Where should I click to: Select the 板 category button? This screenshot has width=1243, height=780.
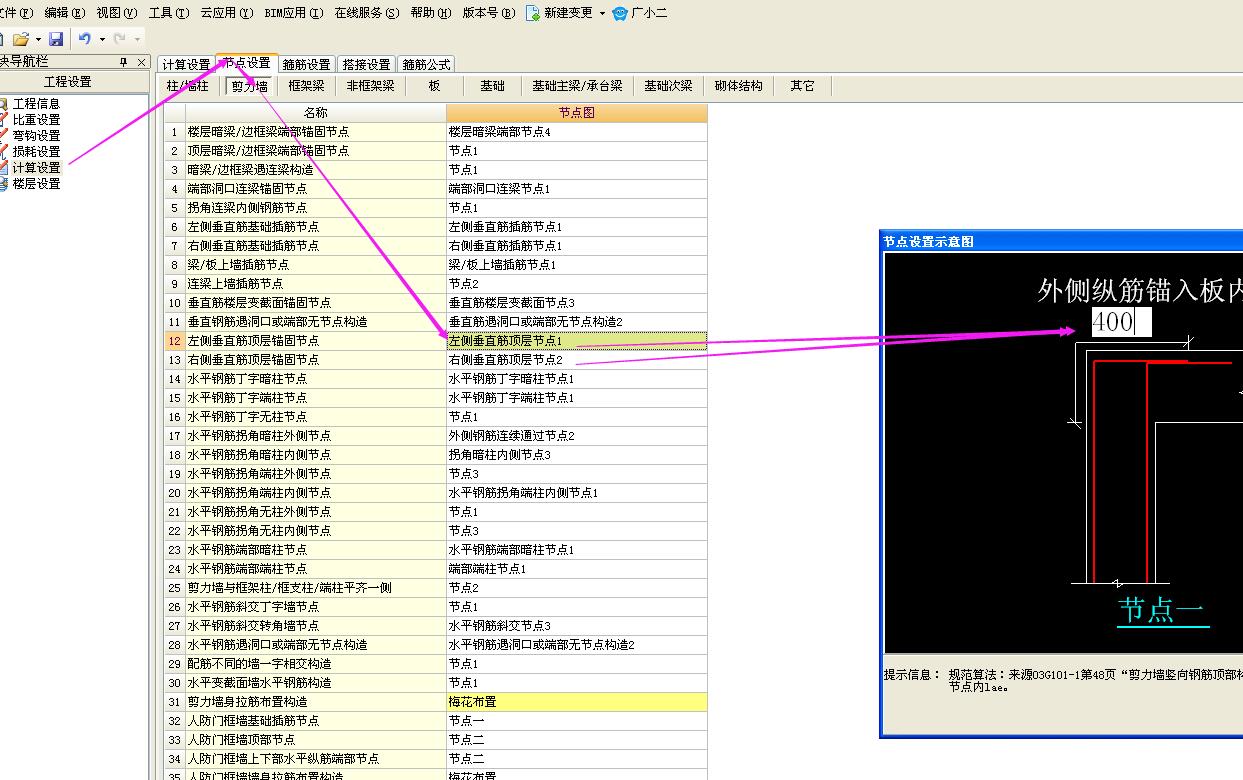tap(434, 86)
